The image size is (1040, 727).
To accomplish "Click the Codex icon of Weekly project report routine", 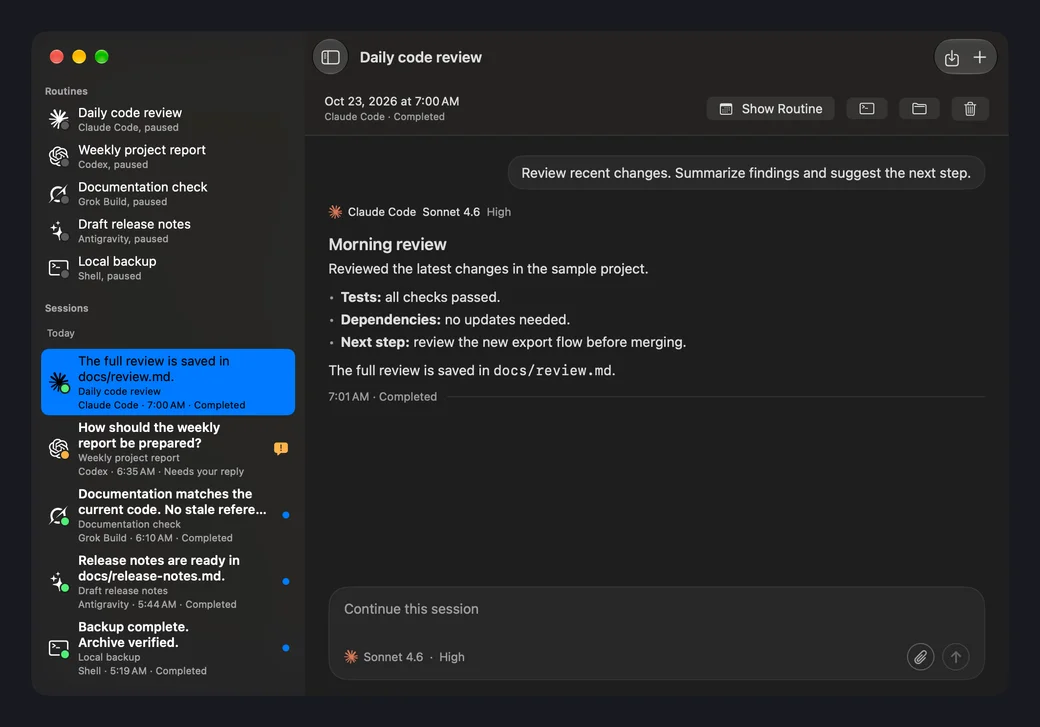I will (58, 156).
